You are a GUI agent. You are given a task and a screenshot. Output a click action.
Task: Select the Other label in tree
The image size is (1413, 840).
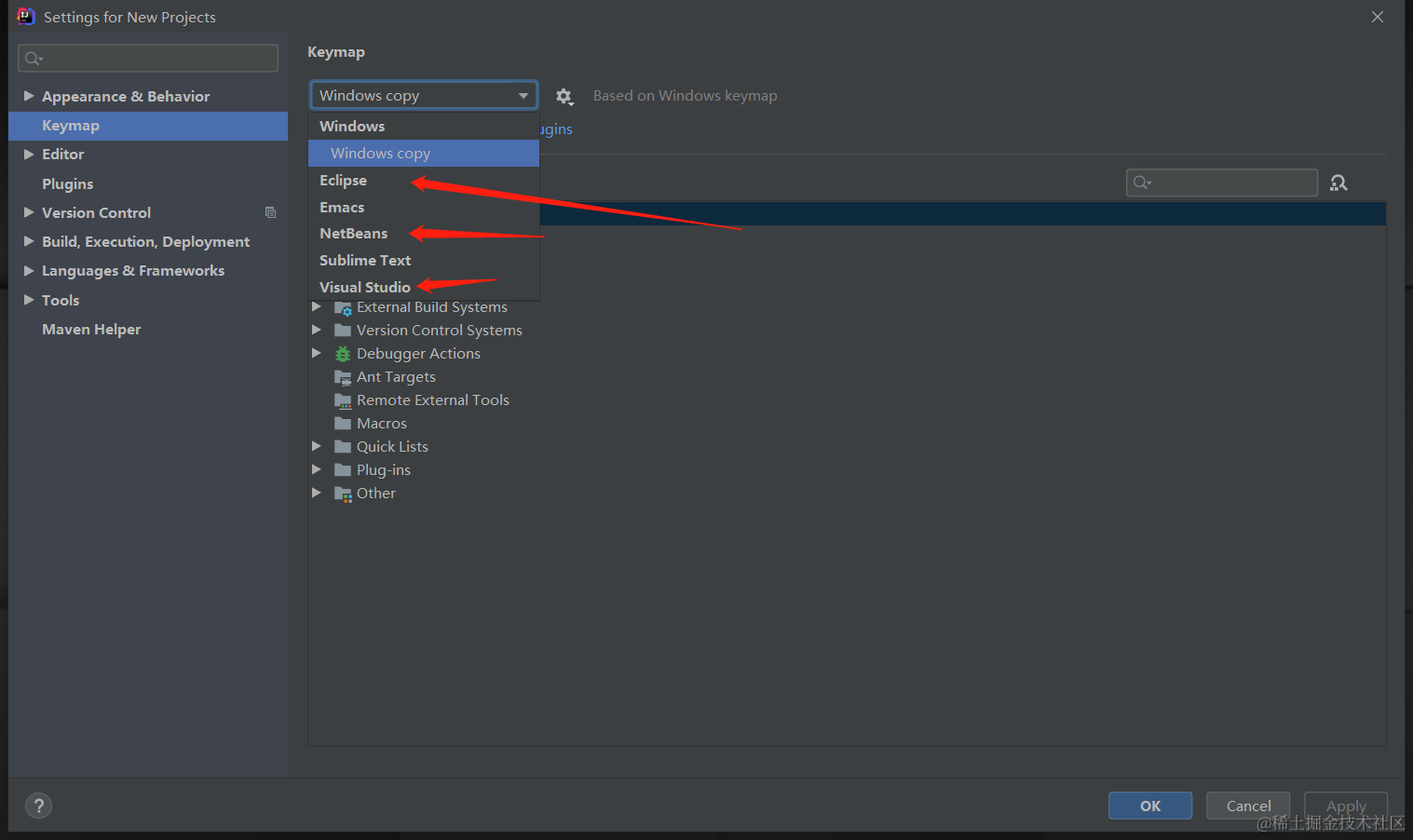click(376, 494)
